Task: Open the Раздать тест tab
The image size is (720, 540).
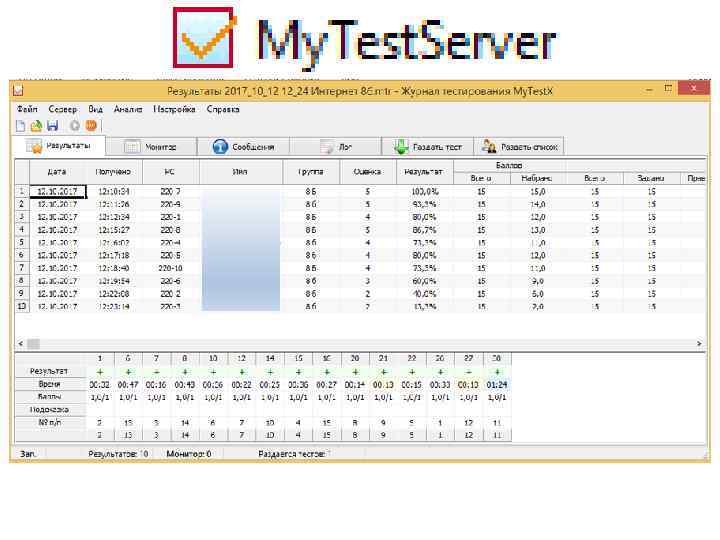Action: [x=428, y=147]
